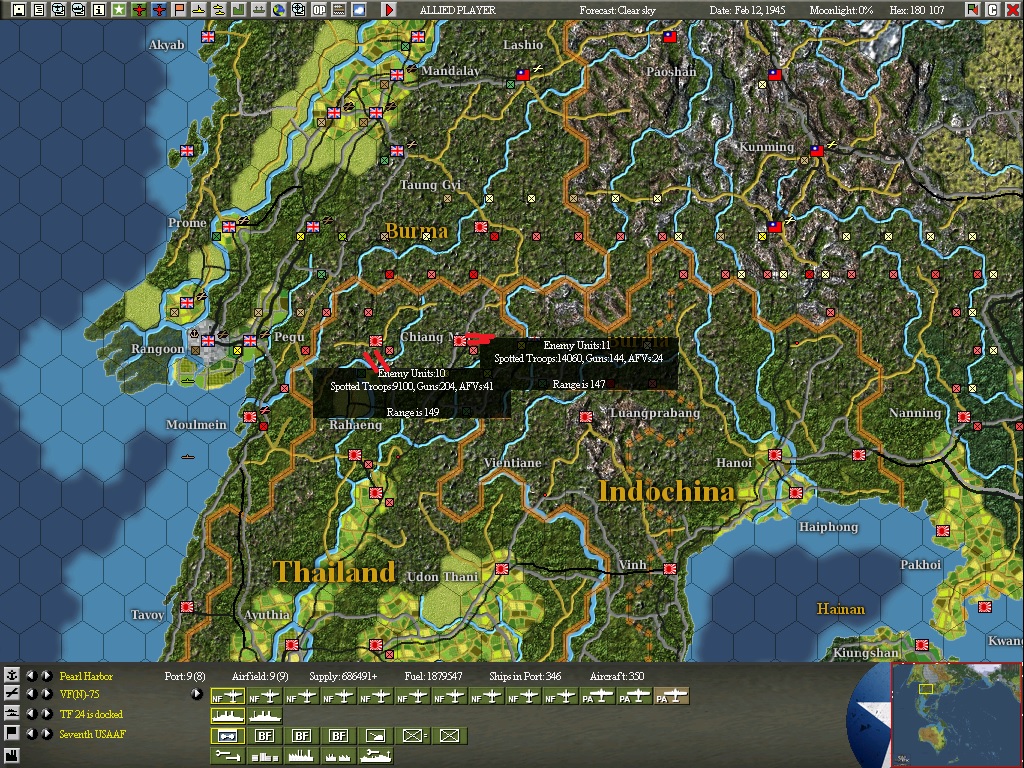Click arrow button left of air unit row
The height and width of the screenshot is (768, 1024).
pos(196,694)
